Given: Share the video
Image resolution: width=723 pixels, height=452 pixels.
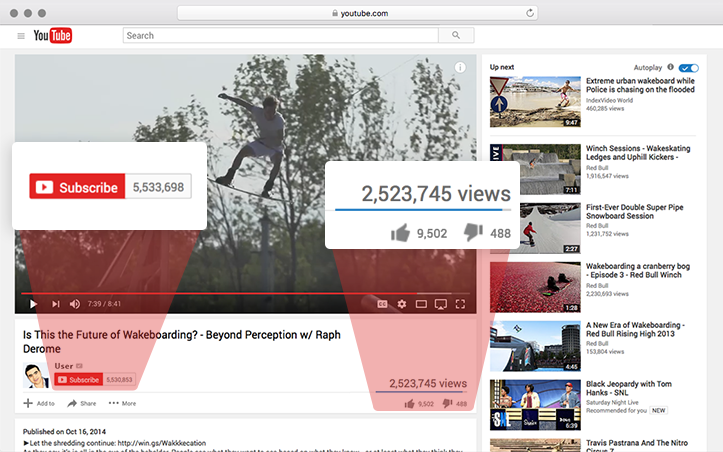Looking at the screenshot, I should point(82,403).
